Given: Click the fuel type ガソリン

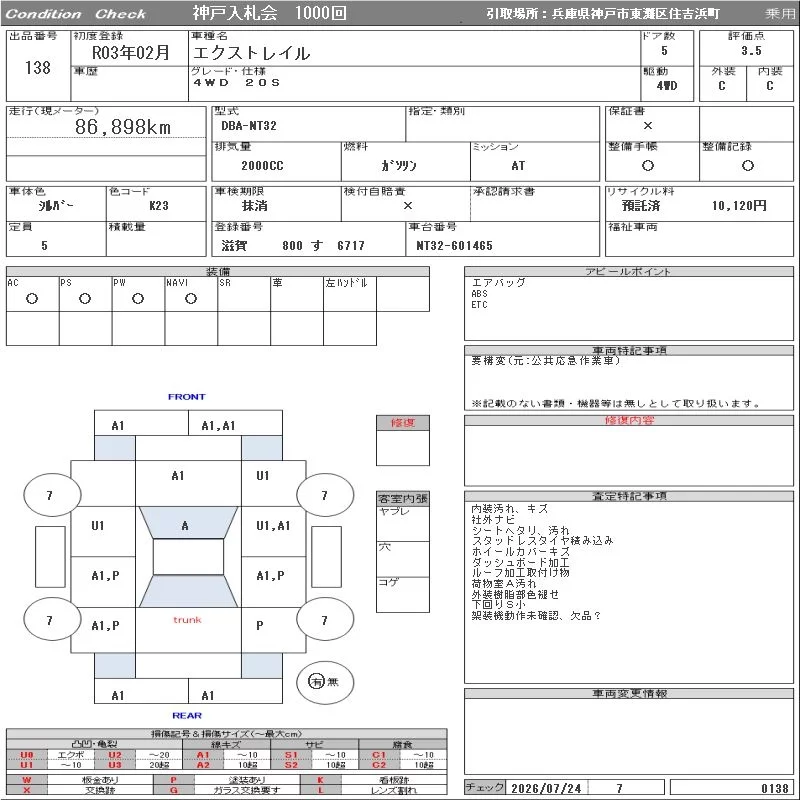Looking at the screenshot, I should [399, 166].
